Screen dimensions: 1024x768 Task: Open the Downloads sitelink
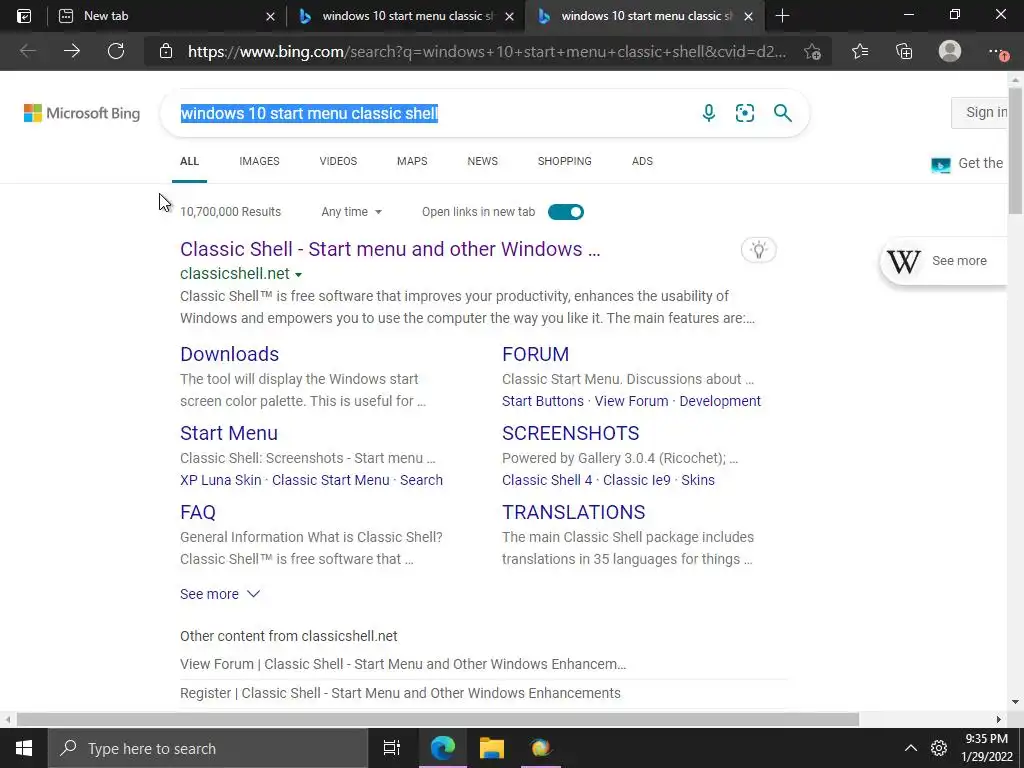click(x=229, y=354)
